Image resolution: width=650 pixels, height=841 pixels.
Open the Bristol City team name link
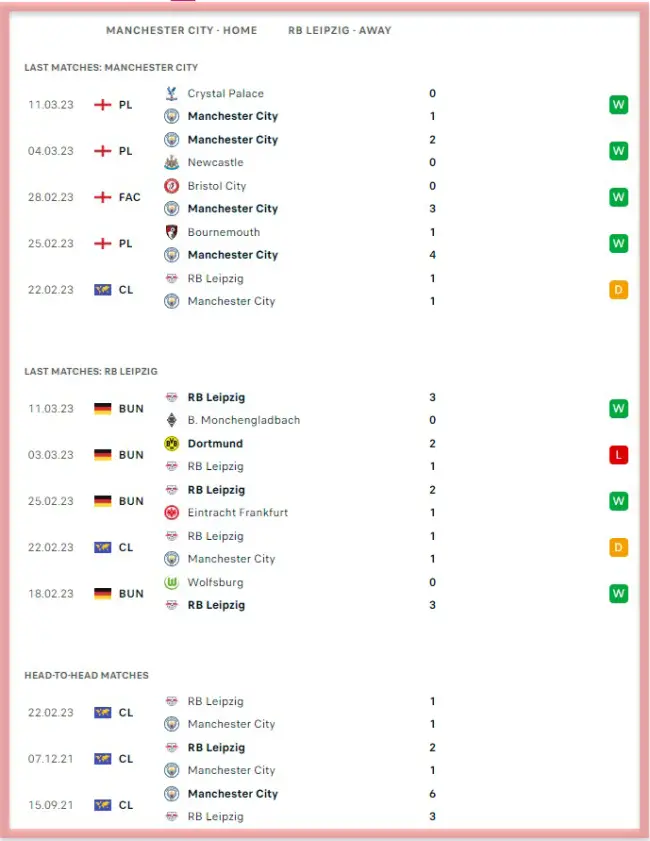point(216,186)
